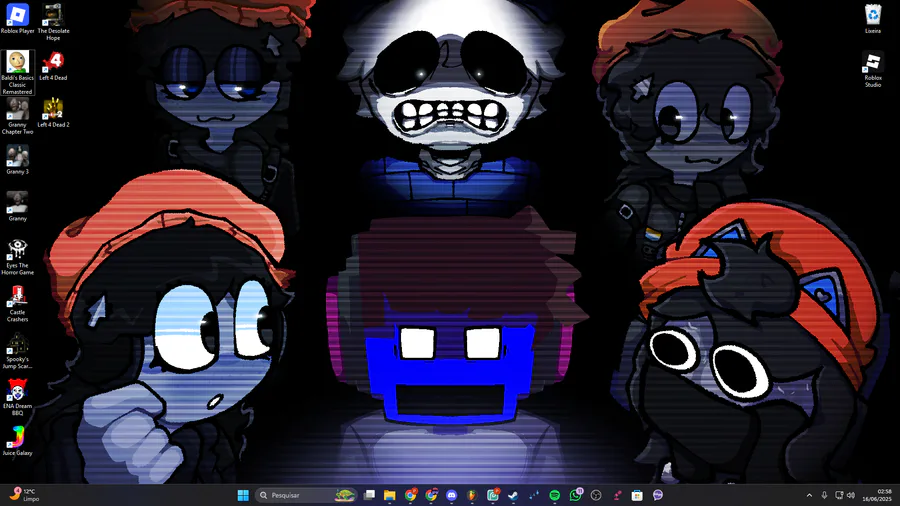The height and width of the screenshot is (506, 900).
Task: Open the green taskbar app with badge
Action: (x=493, y=495)
